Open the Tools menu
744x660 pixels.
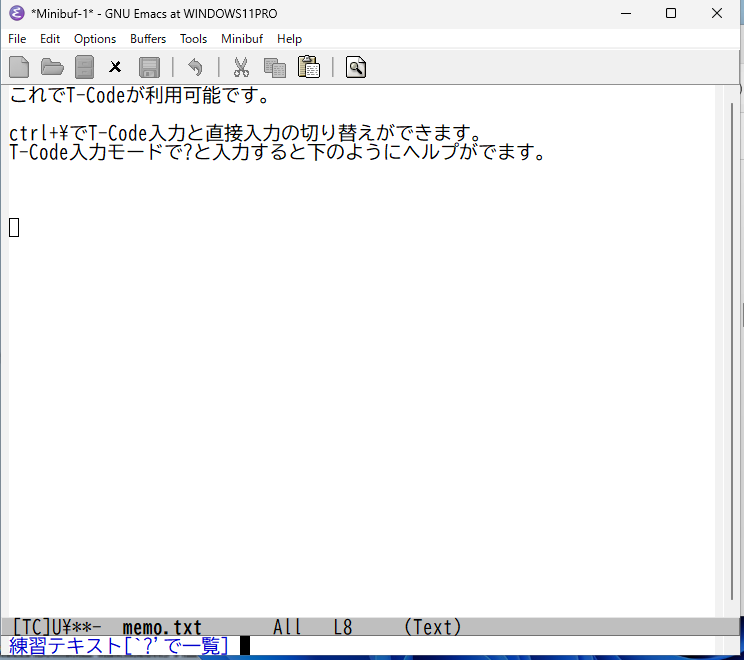pyautogui.click(x=193, y=39)
